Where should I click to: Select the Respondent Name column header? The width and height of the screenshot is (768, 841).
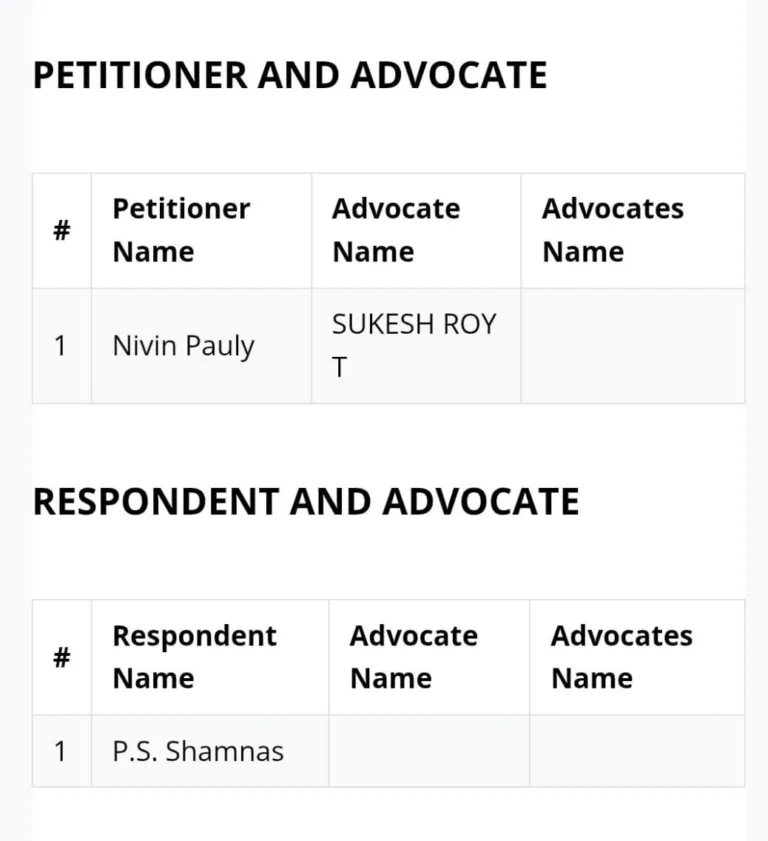210,658
